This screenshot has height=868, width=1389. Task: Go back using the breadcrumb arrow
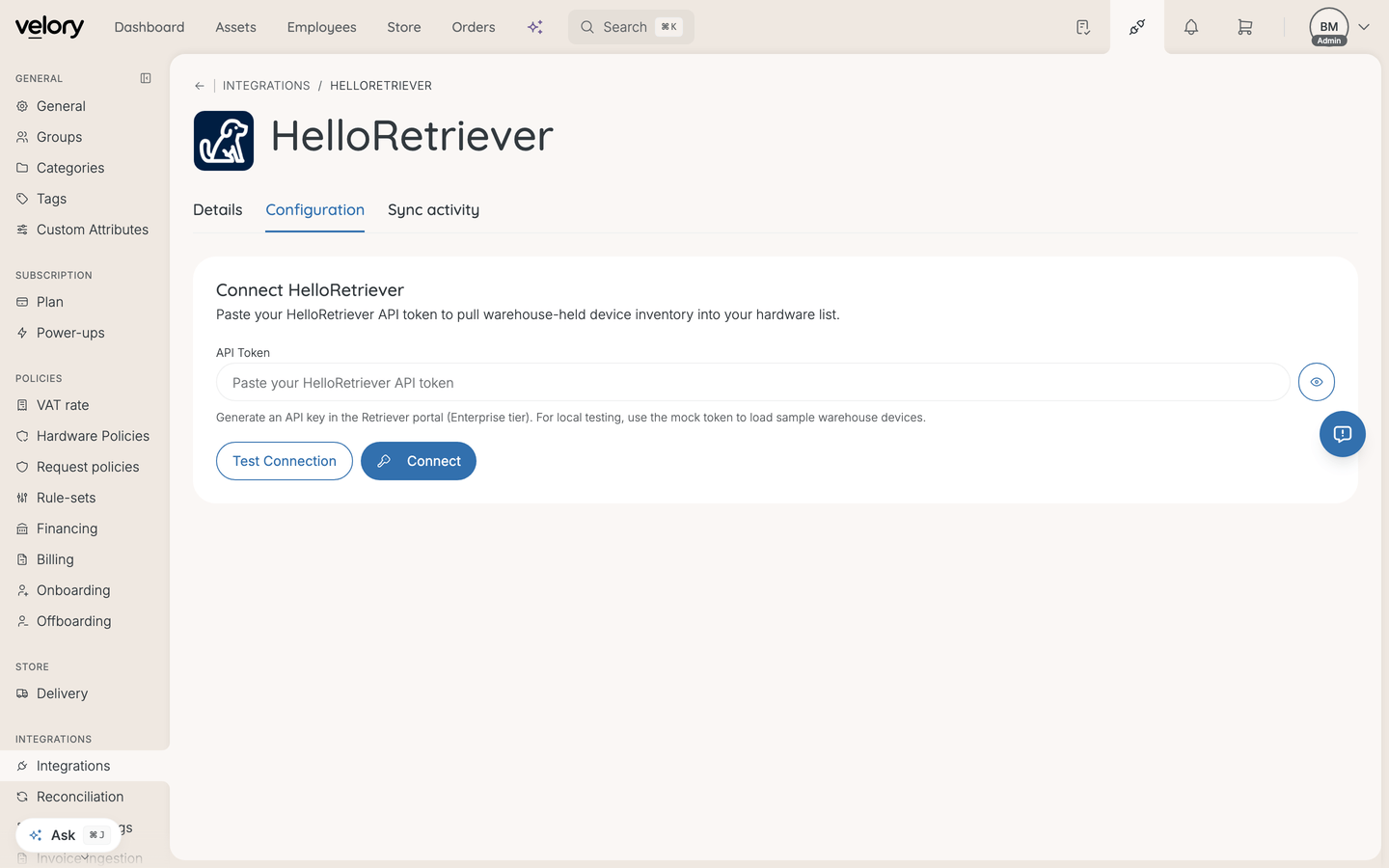[x=200, y=86]
